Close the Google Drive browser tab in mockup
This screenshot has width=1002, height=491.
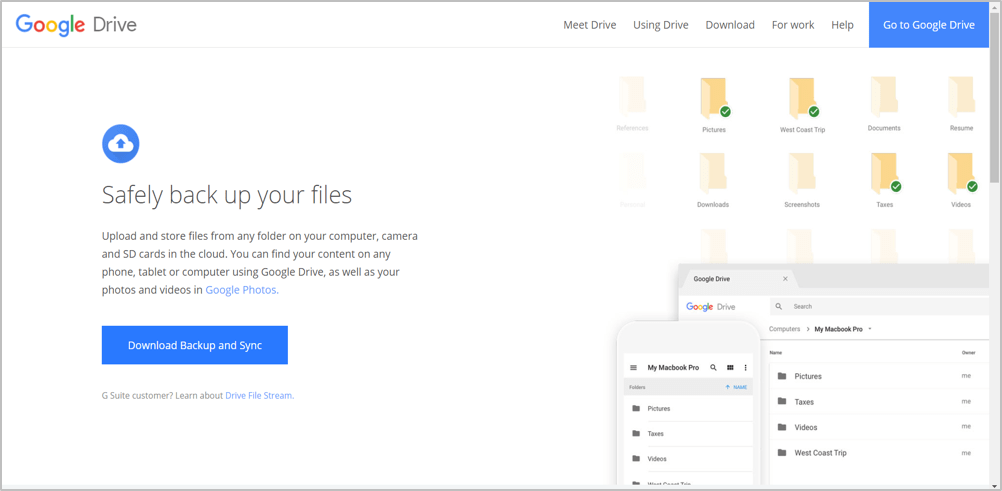pos(785,279)
